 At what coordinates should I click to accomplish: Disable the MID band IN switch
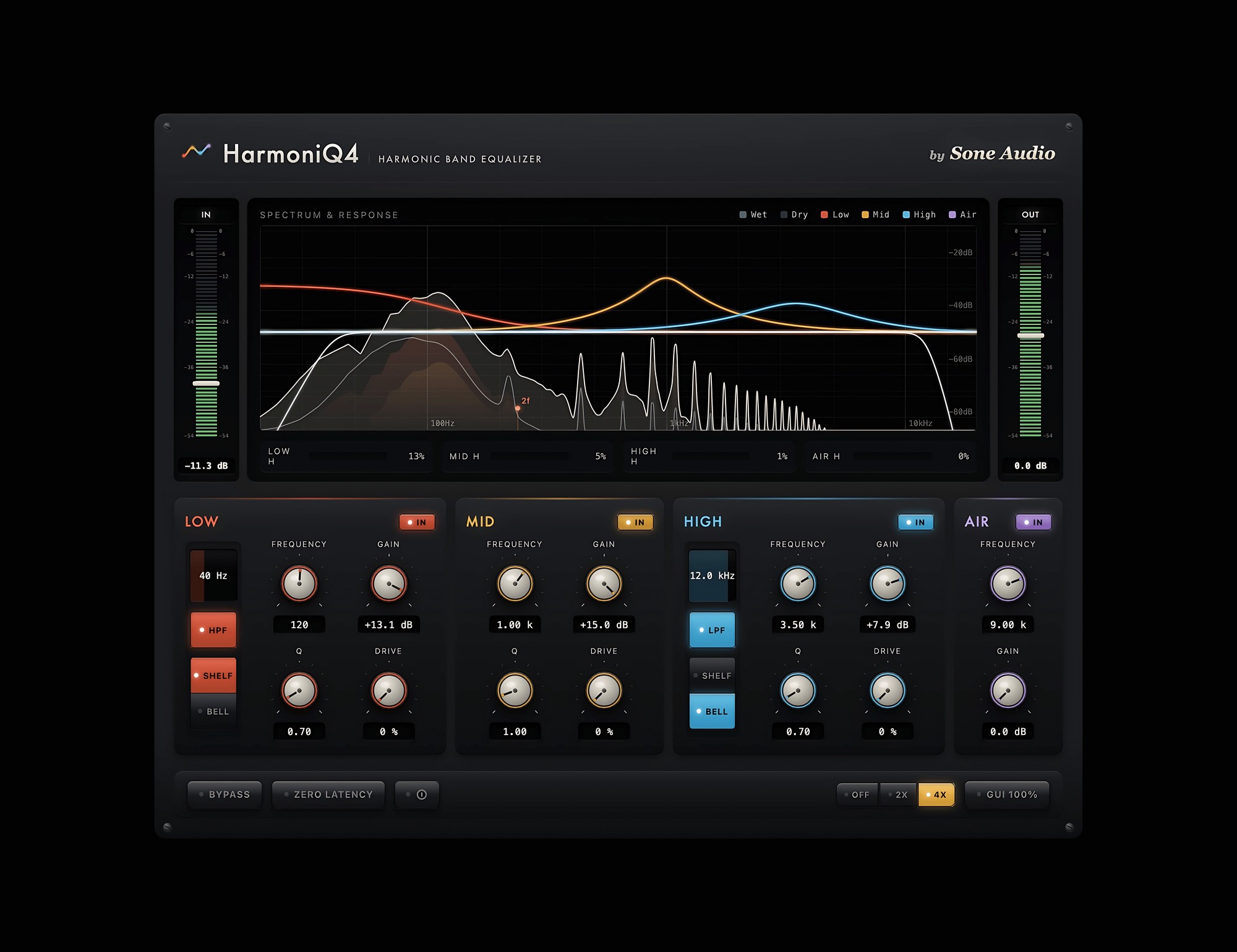[635, 522]
